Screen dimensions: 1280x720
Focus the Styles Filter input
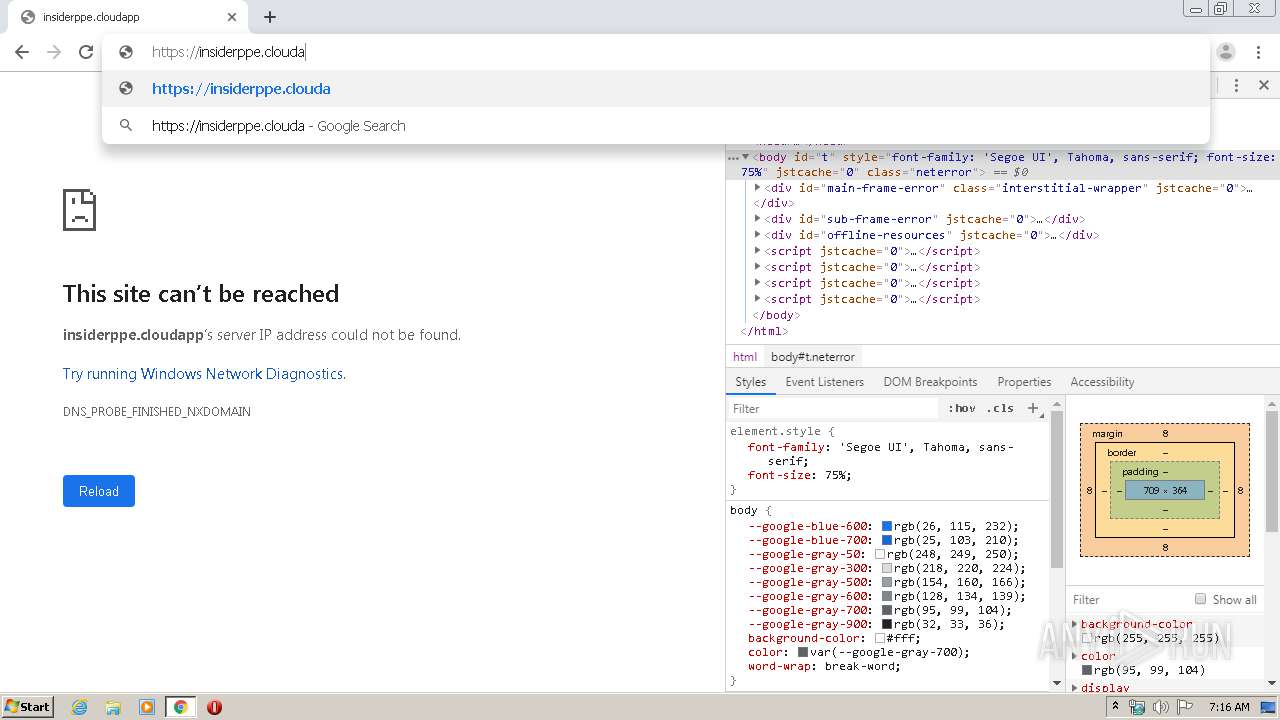[x=835, y=408]
